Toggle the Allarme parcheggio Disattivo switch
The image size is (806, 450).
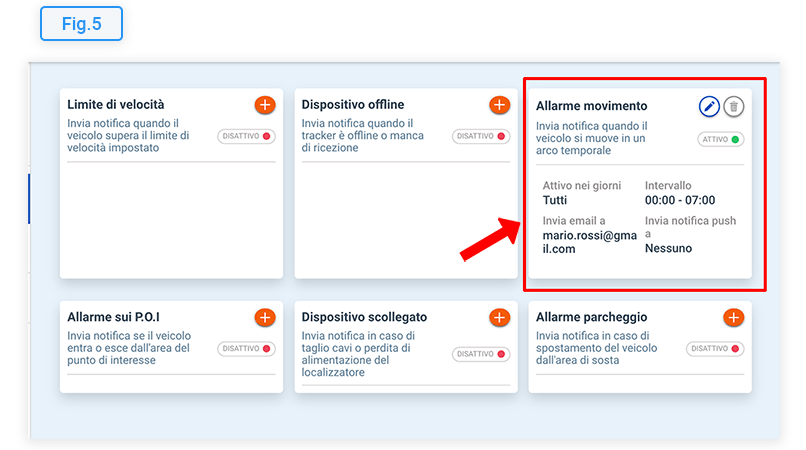pyautogui.click(x=715, y=349)
